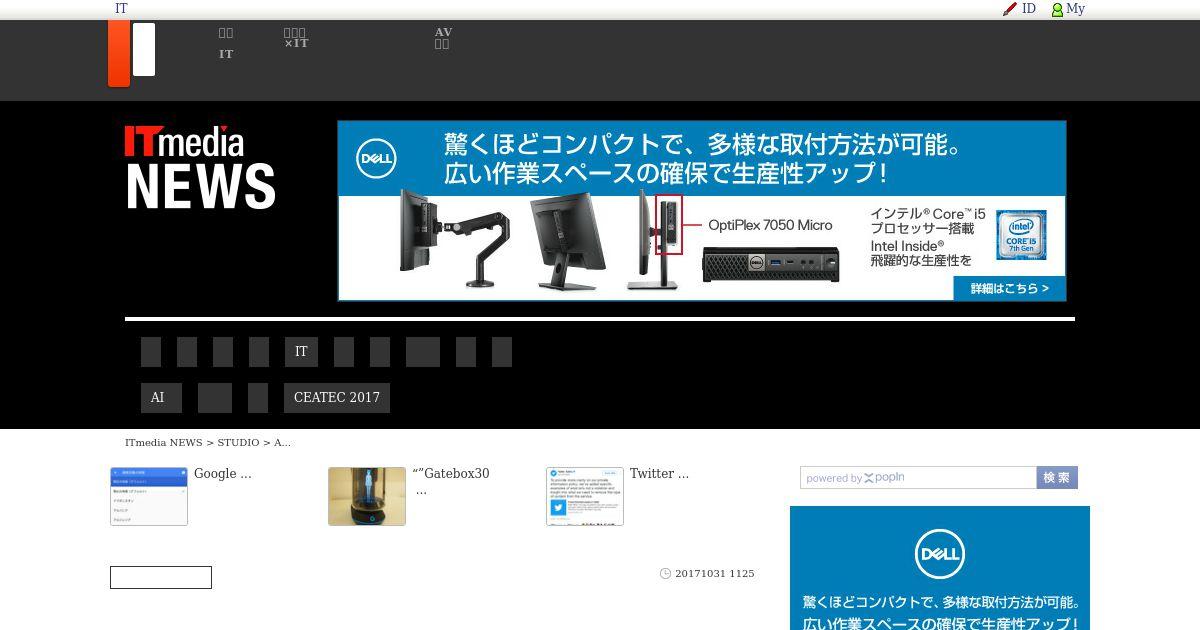Open the CEATEC 2017 topic tag

337,398
